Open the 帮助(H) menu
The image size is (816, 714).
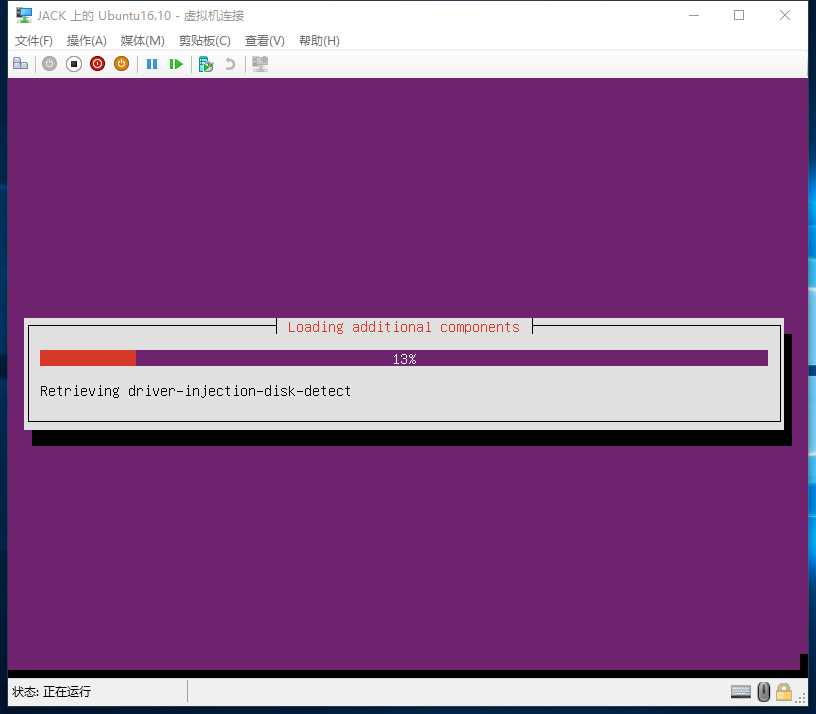click(319, 41)
